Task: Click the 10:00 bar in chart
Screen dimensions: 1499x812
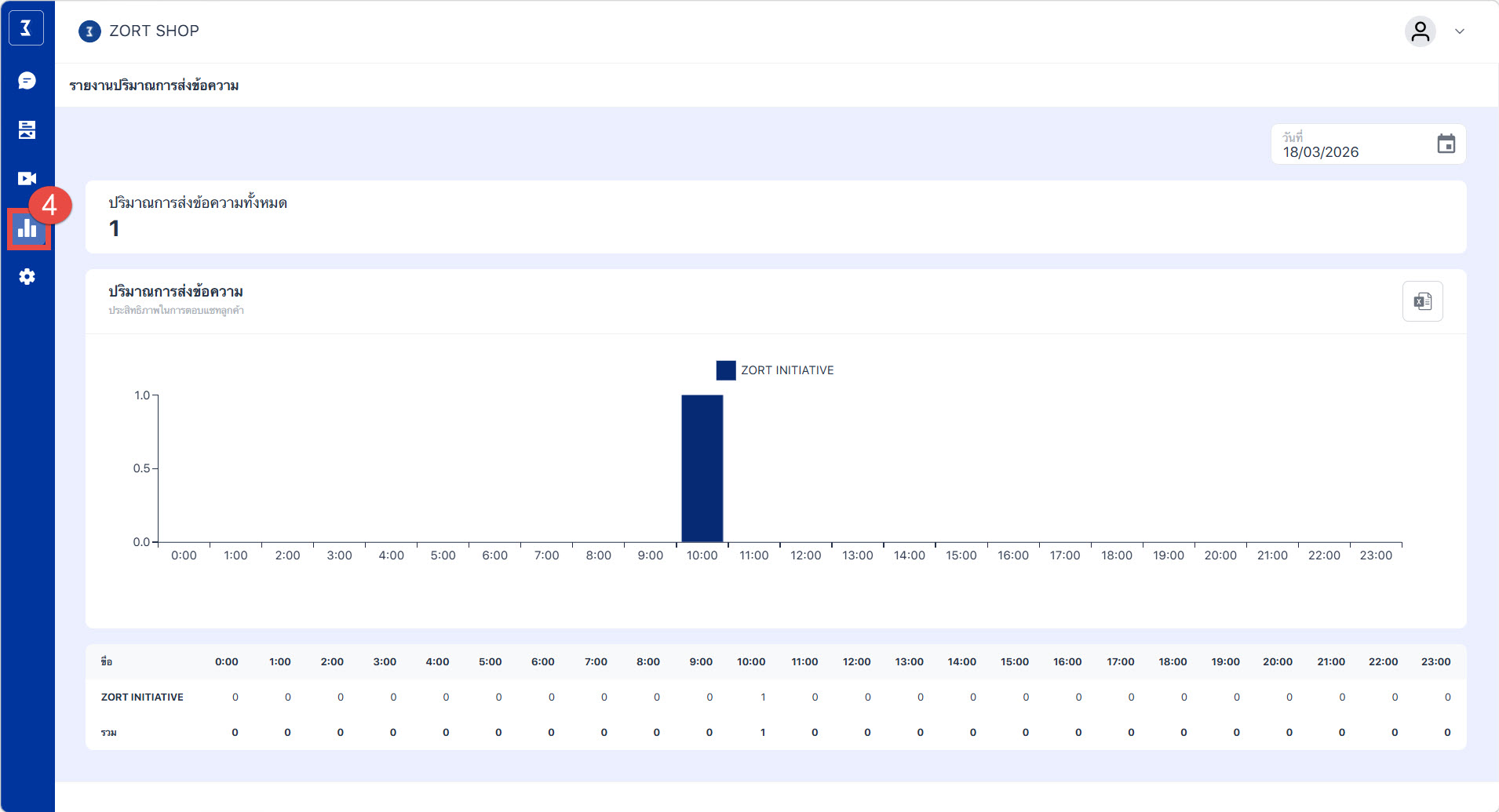Action: pos(702,468)
